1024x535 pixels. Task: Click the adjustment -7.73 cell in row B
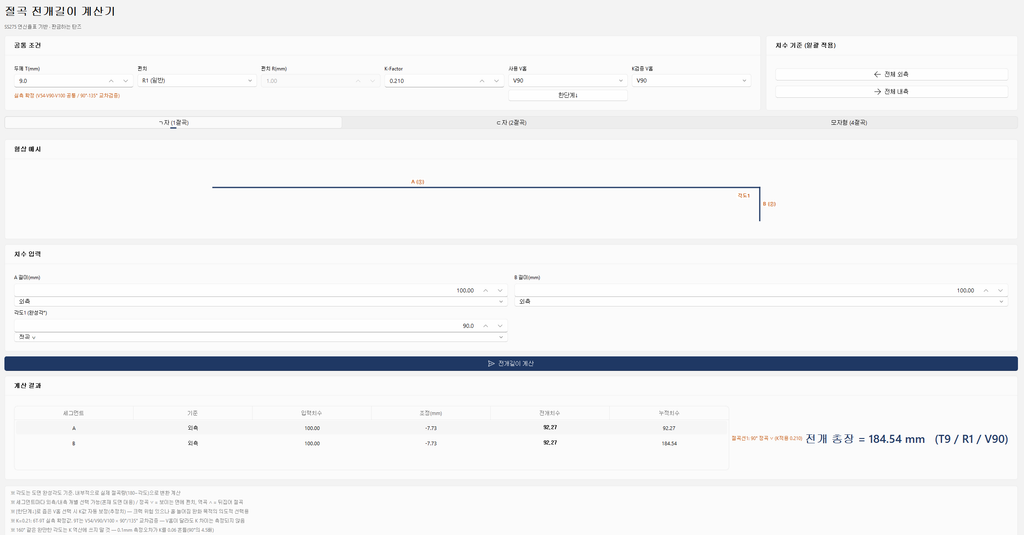pos(431,444)
